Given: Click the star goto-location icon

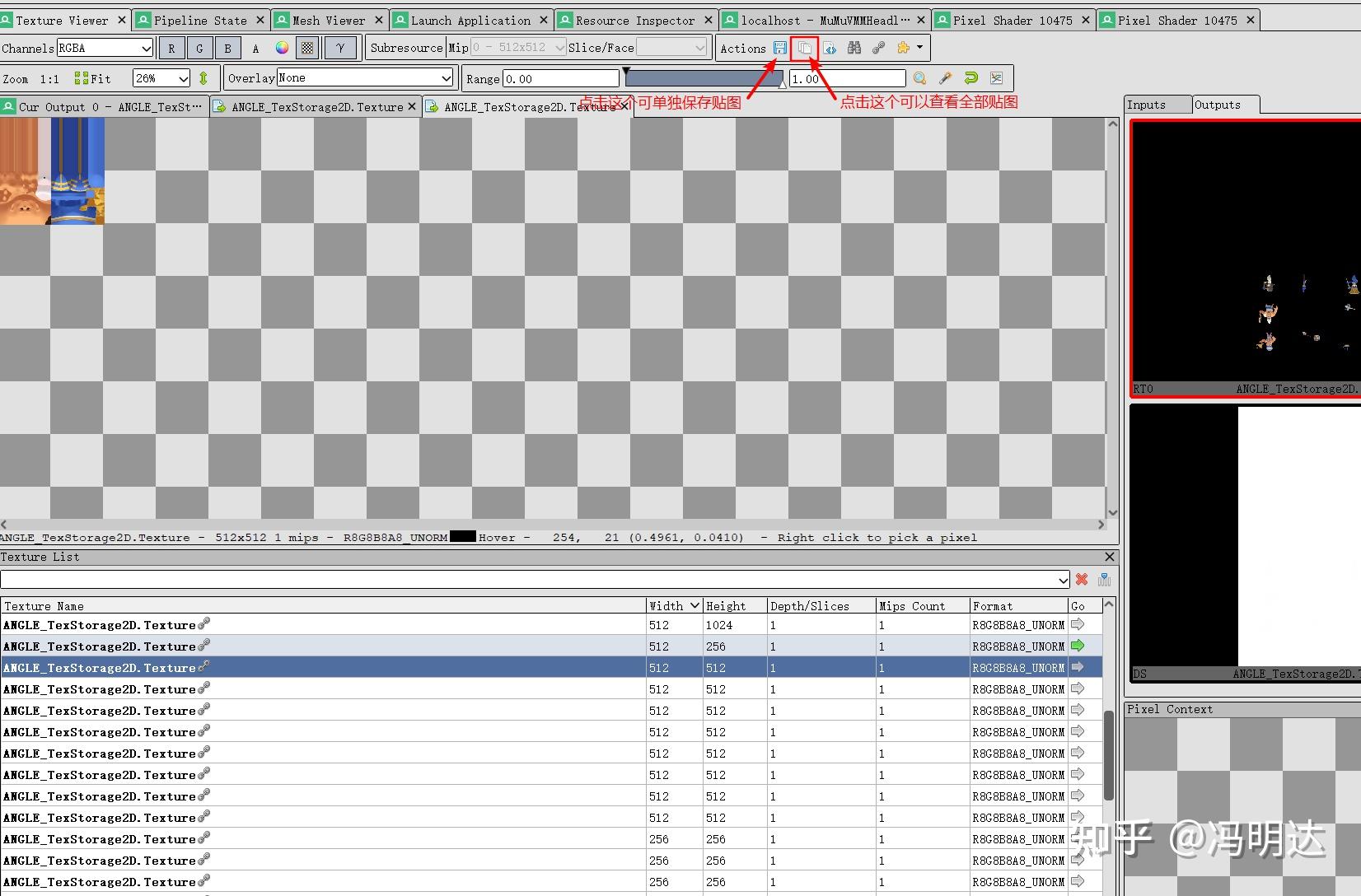Looking at the screenshot, I should (x=904, y=48).
